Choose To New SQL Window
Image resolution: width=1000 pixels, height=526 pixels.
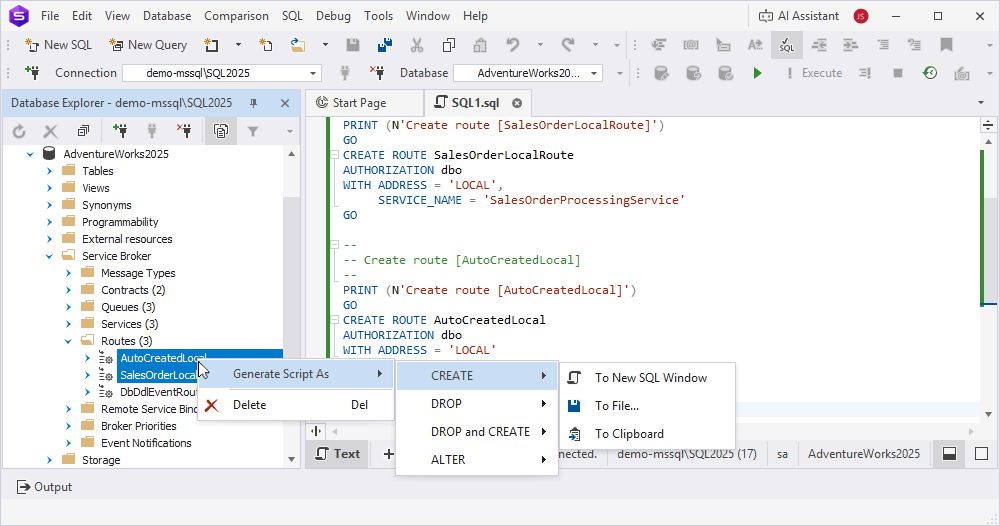(647, 377)
